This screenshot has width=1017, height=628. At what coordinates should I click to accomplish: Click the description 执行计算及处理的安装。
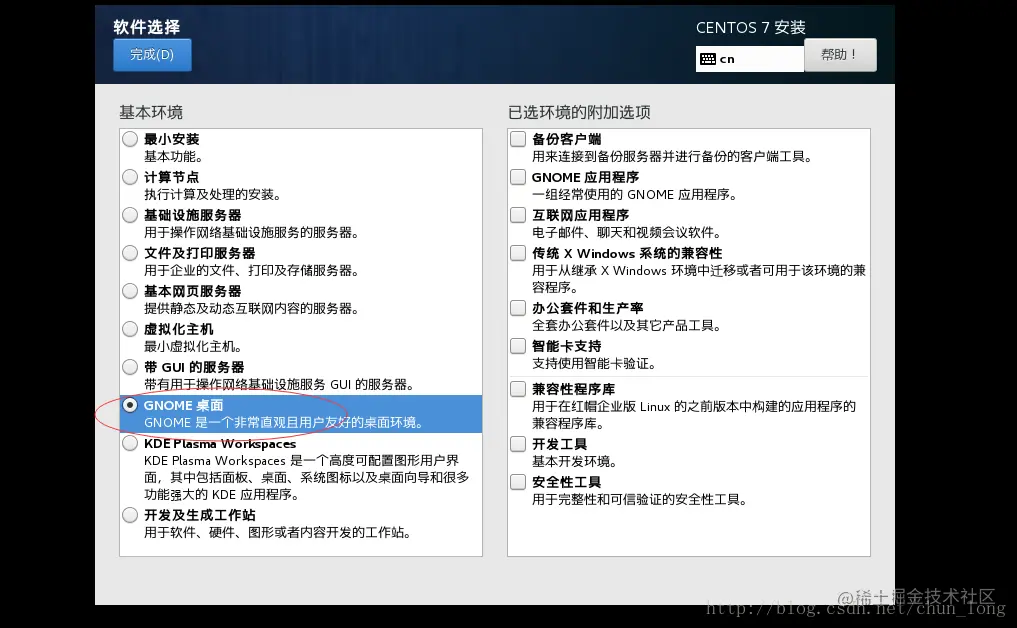[212, 195]
